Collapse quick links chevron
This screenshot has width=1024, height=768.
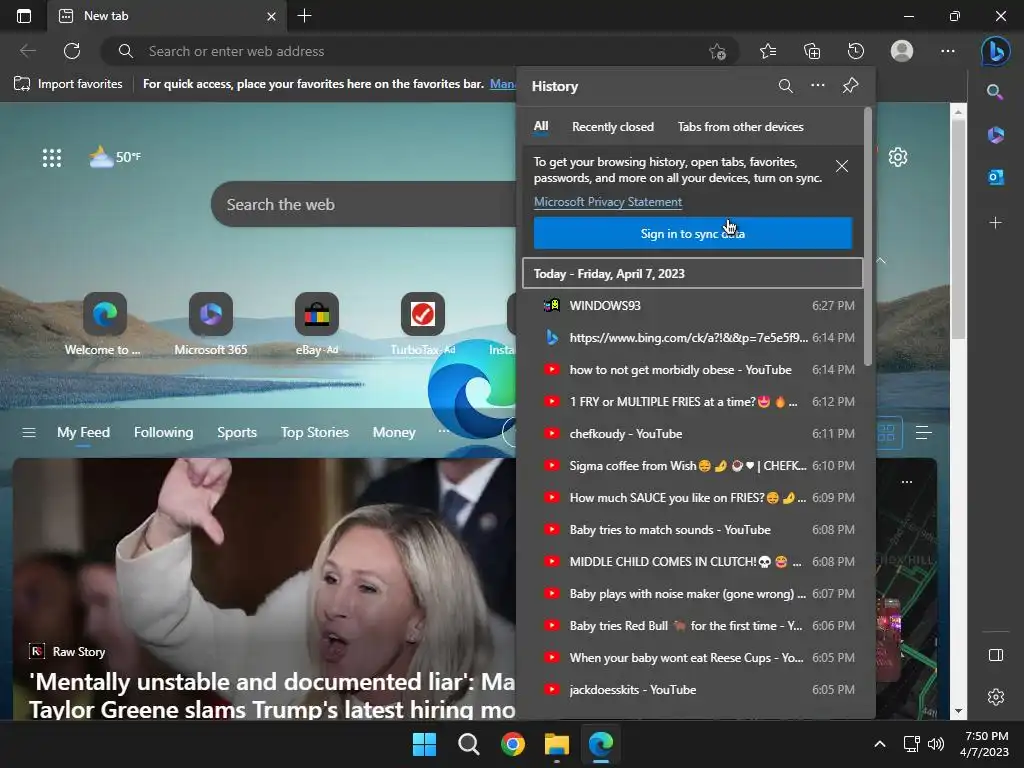point(881,261)
